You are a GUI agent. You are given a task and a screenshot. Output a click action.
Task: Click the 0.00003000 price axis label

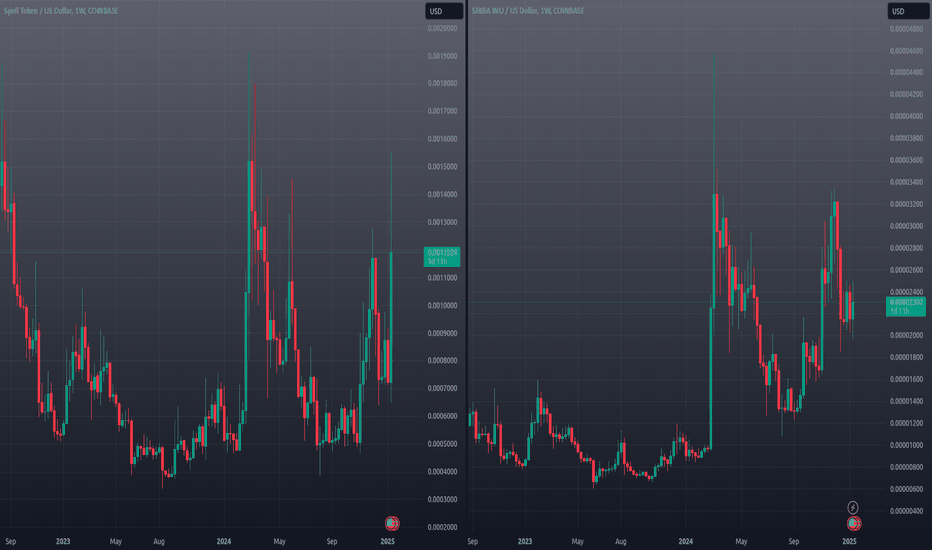[x=906, y=226]
